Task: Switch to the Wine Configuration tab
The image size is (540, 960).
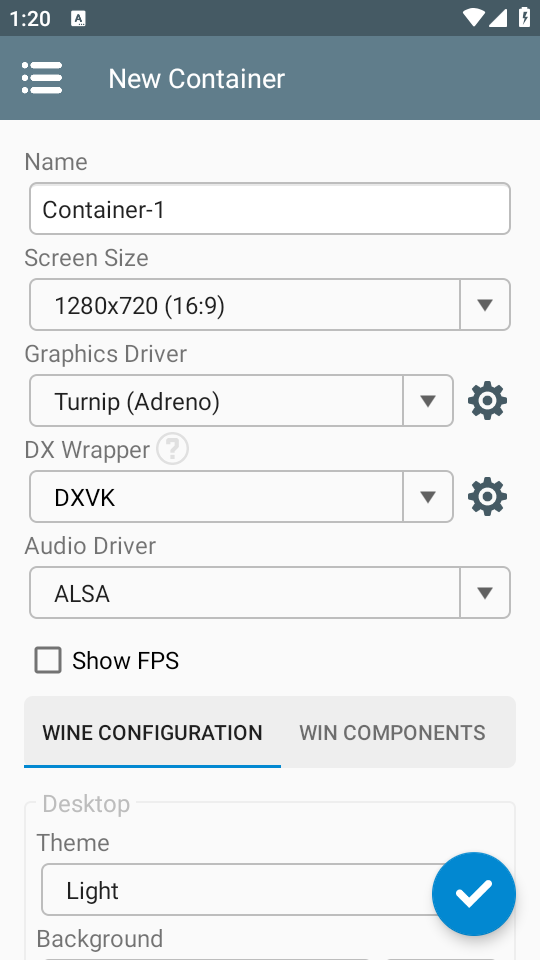Action: tap(152, 732)
